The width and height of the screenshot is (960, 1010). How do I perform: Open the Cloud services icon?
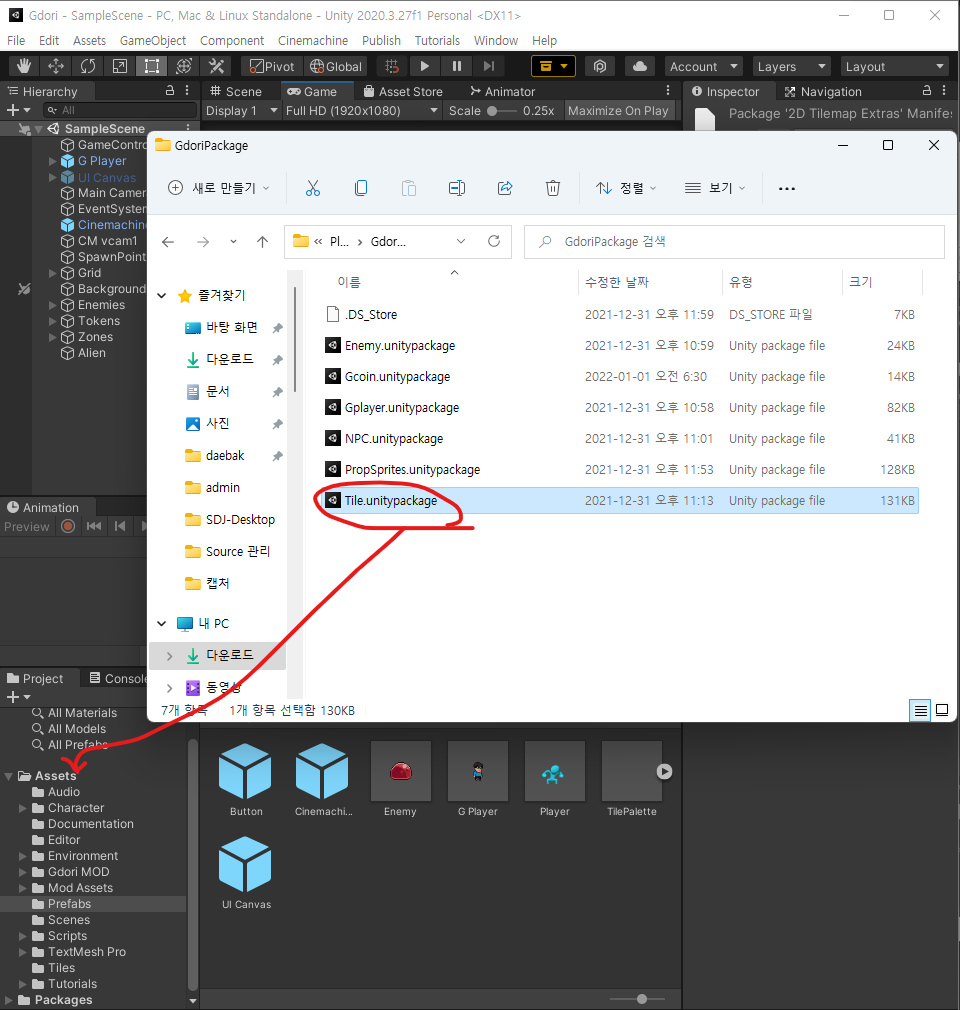pos(640,66)
